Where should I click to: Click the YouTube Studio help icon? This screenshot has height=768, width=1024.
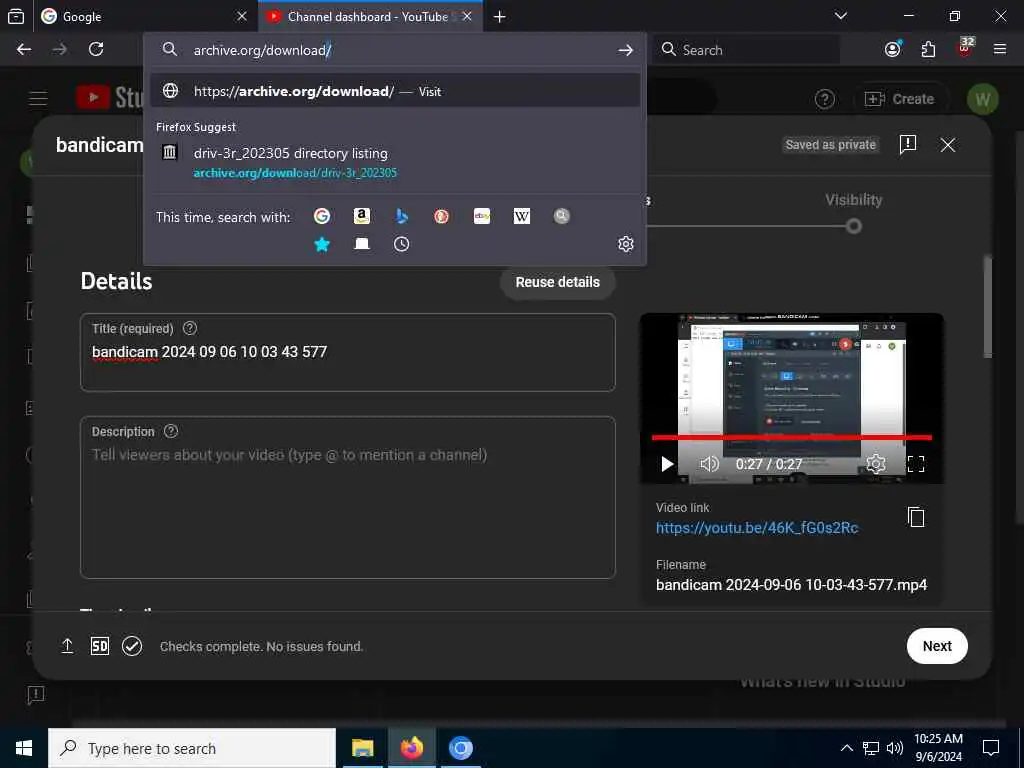tap(825, 99)
